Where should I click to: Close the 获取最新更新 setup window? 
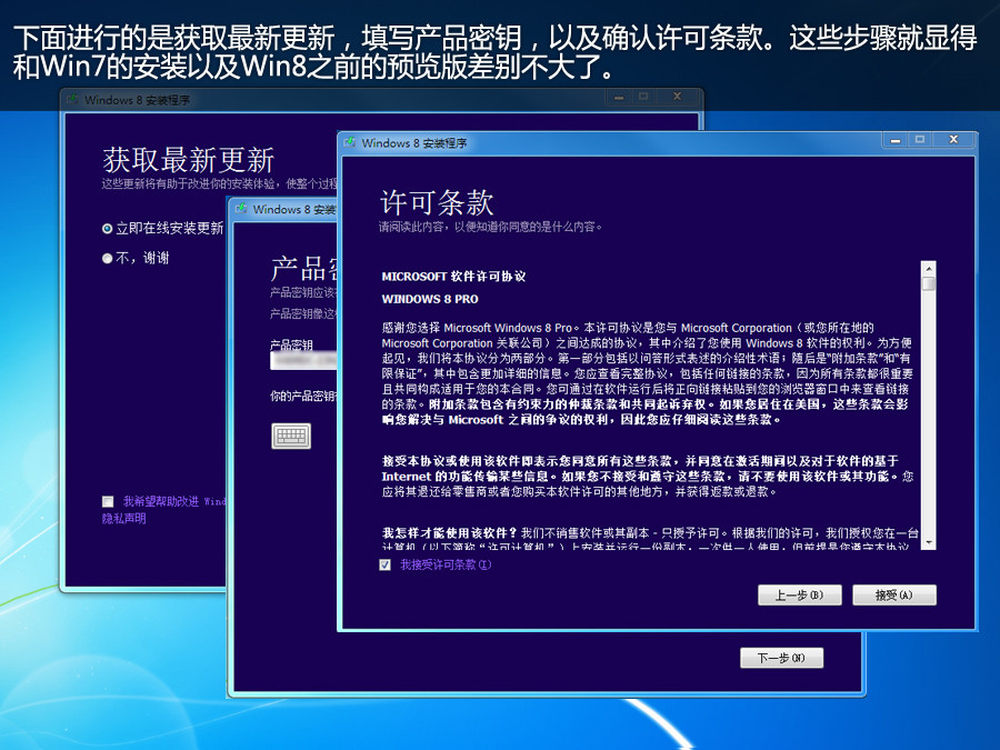677,97
